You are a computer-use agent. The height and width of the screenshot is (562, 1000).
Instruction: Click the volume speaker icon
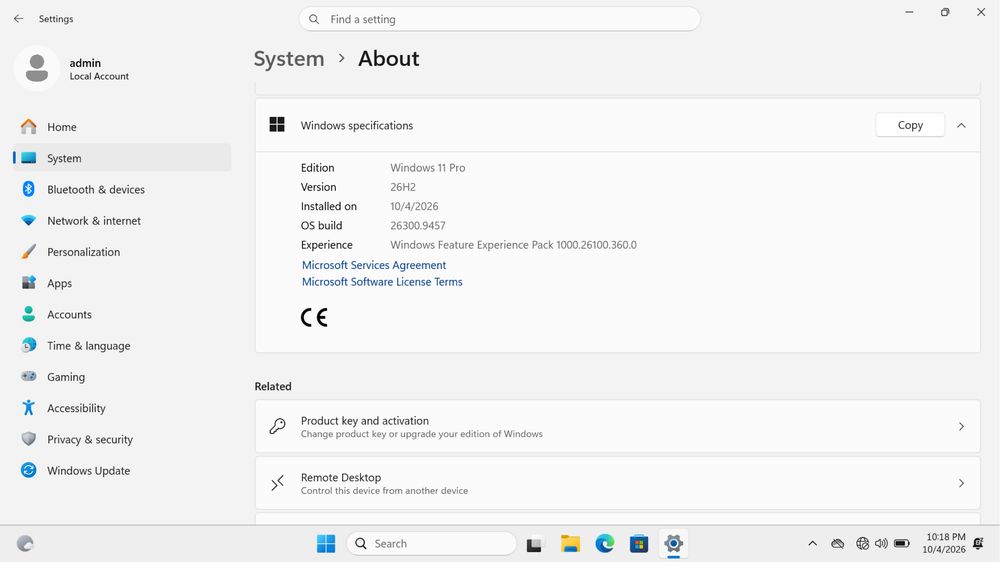(881, 544)
